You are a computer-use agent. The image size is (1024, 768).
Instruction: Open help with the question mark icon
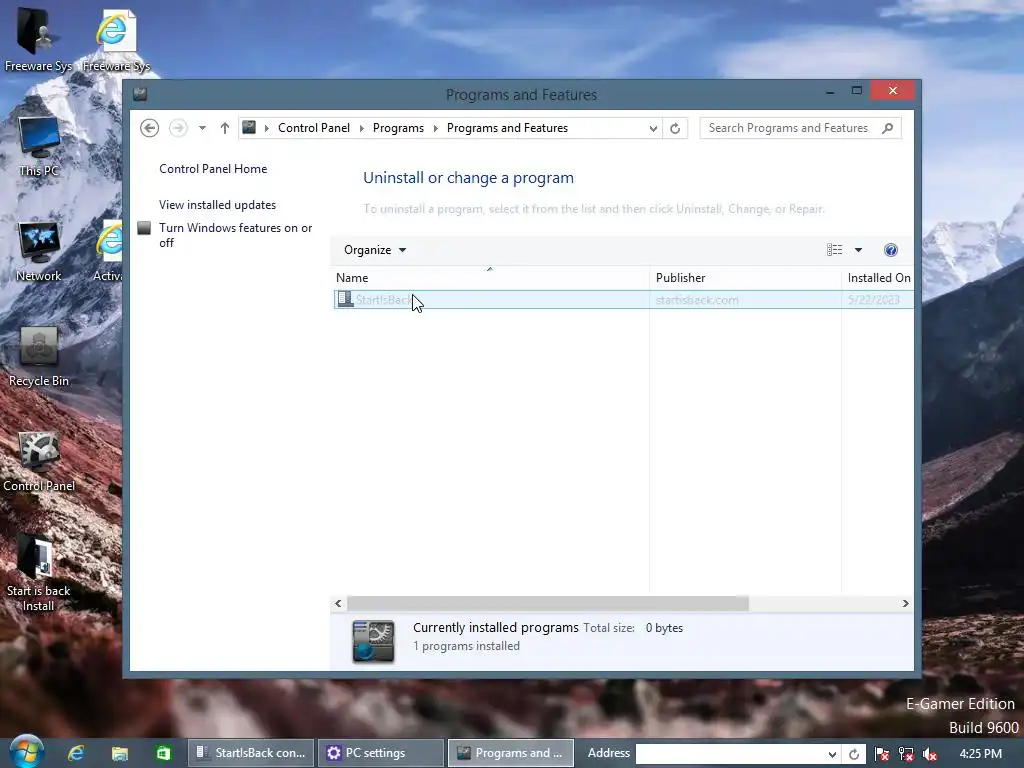pos(891,250)
